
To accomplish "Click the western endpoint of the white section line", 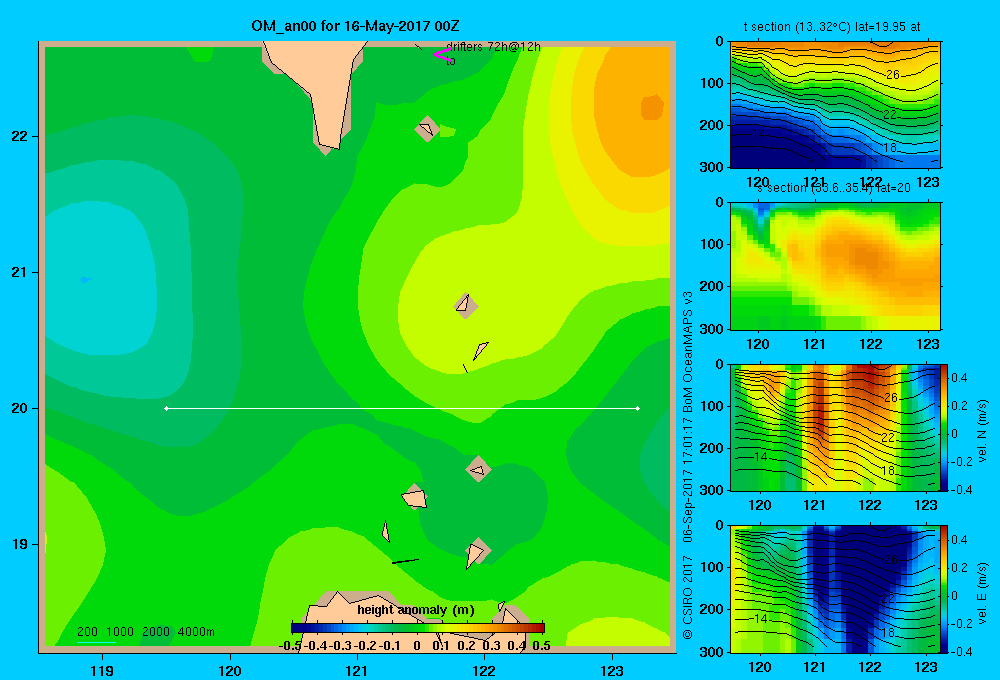I will 166,408.
